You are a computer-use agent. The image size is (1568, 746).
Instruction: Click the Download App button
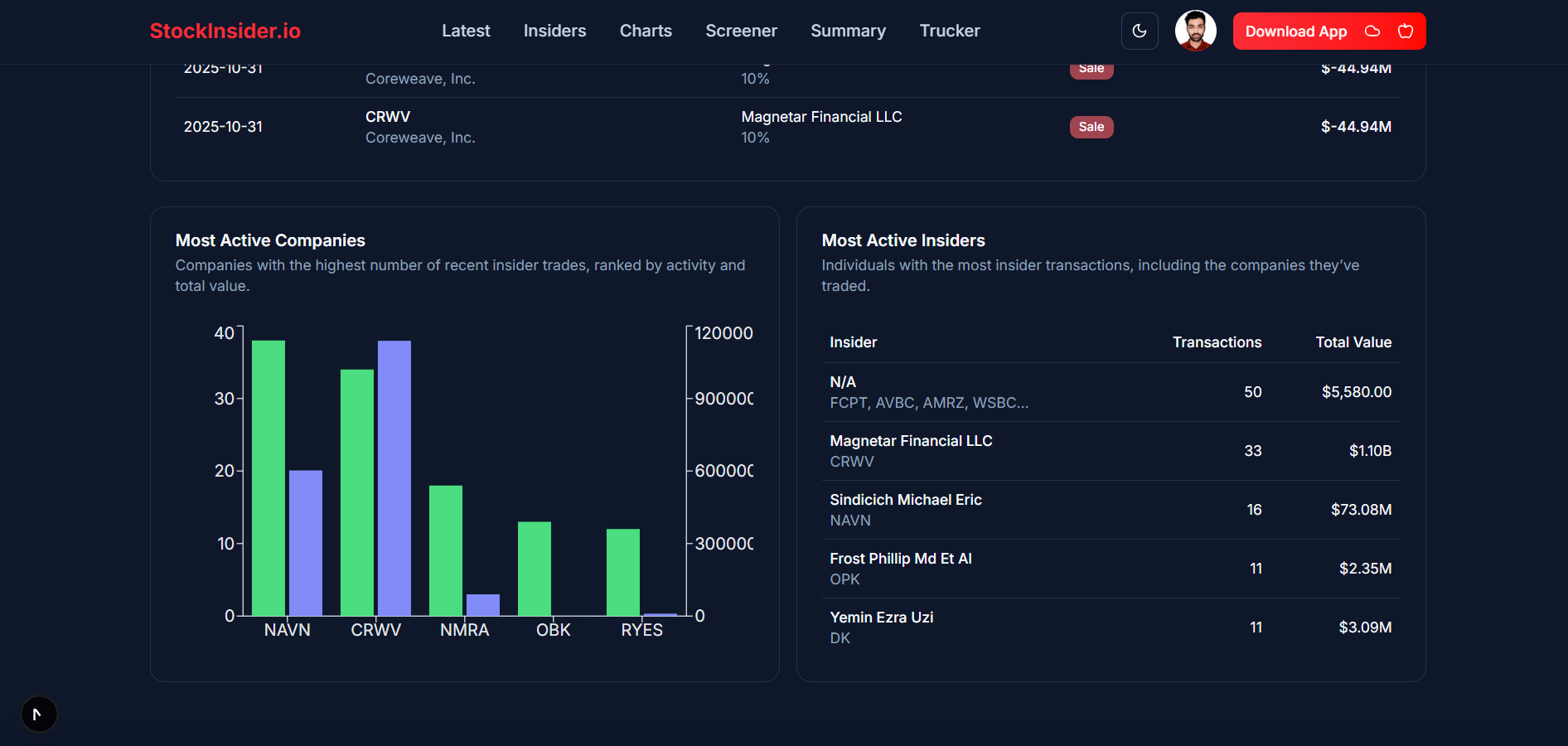1329,31
